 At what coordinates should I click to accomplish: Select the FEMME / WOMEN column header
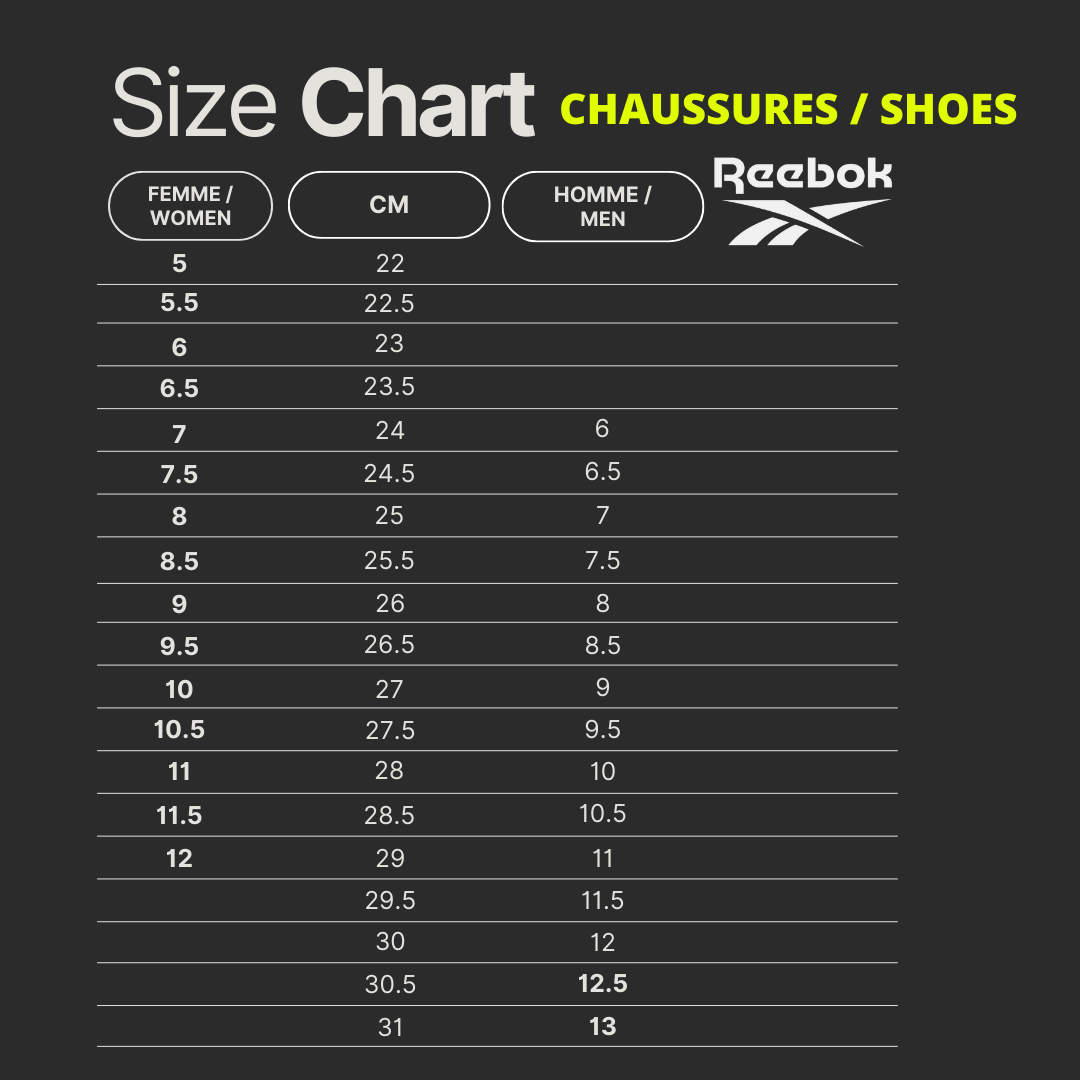pos(190,206)
